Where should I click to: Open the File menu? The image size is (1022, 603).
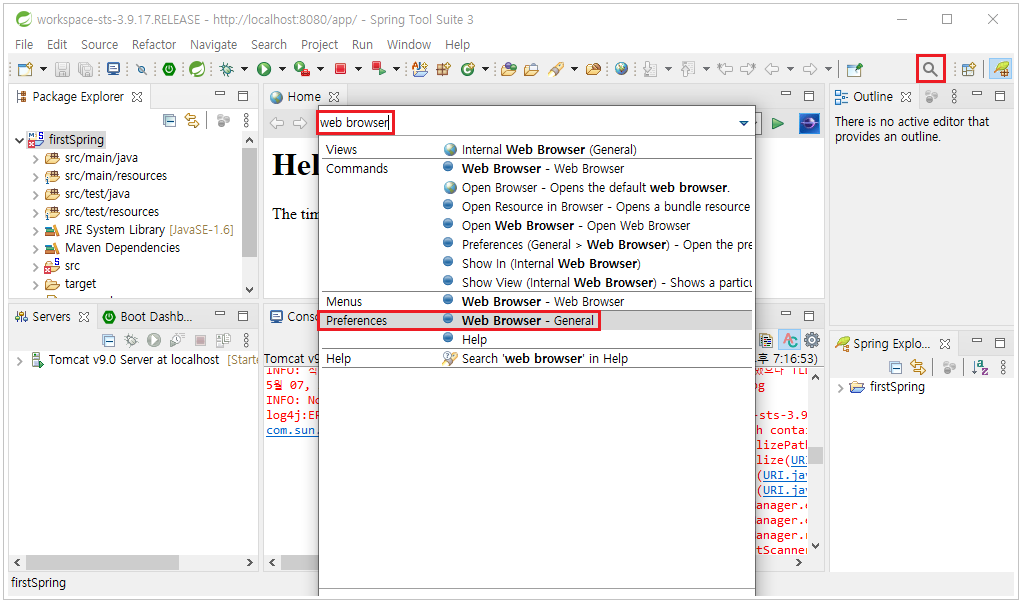point(24,44)
